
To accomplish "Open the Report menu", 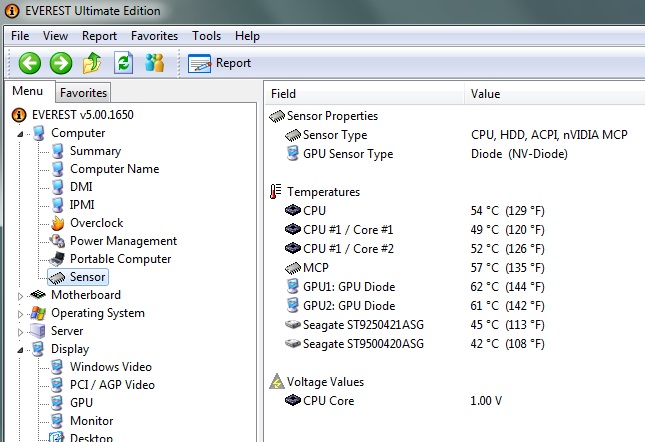I will [x=100, y=36].
